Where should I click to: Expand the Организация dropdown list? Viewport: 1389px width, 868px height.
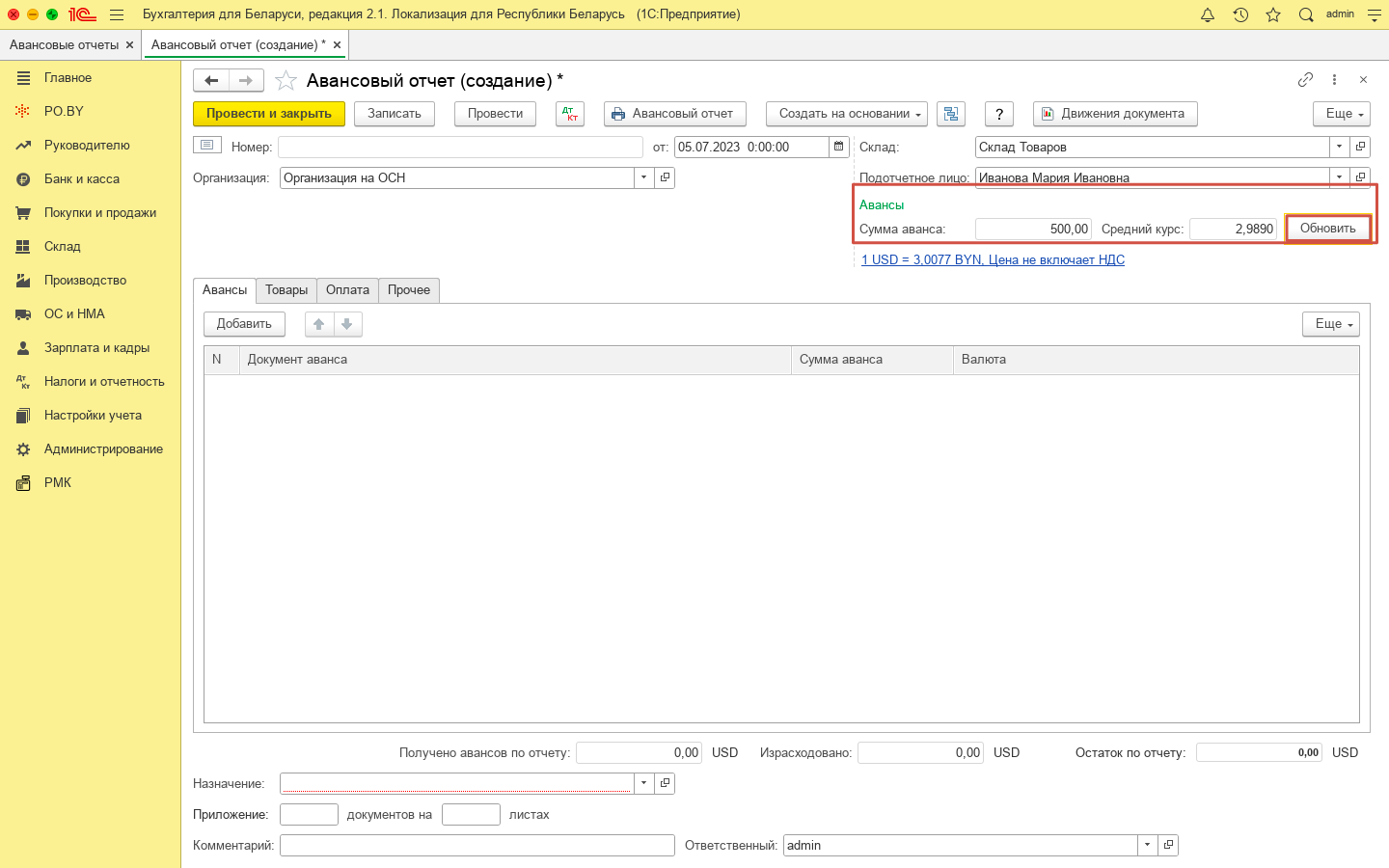point(643,177)
